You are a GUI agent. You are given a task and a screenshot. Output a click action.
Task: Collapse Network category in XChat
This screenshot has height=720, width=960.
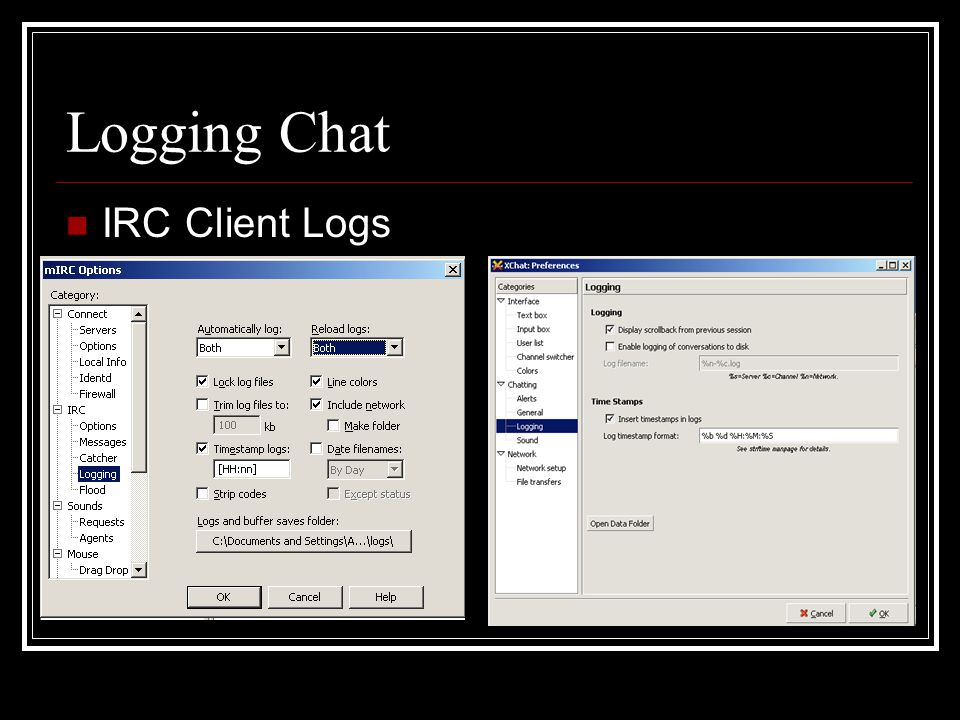[501, 454]
